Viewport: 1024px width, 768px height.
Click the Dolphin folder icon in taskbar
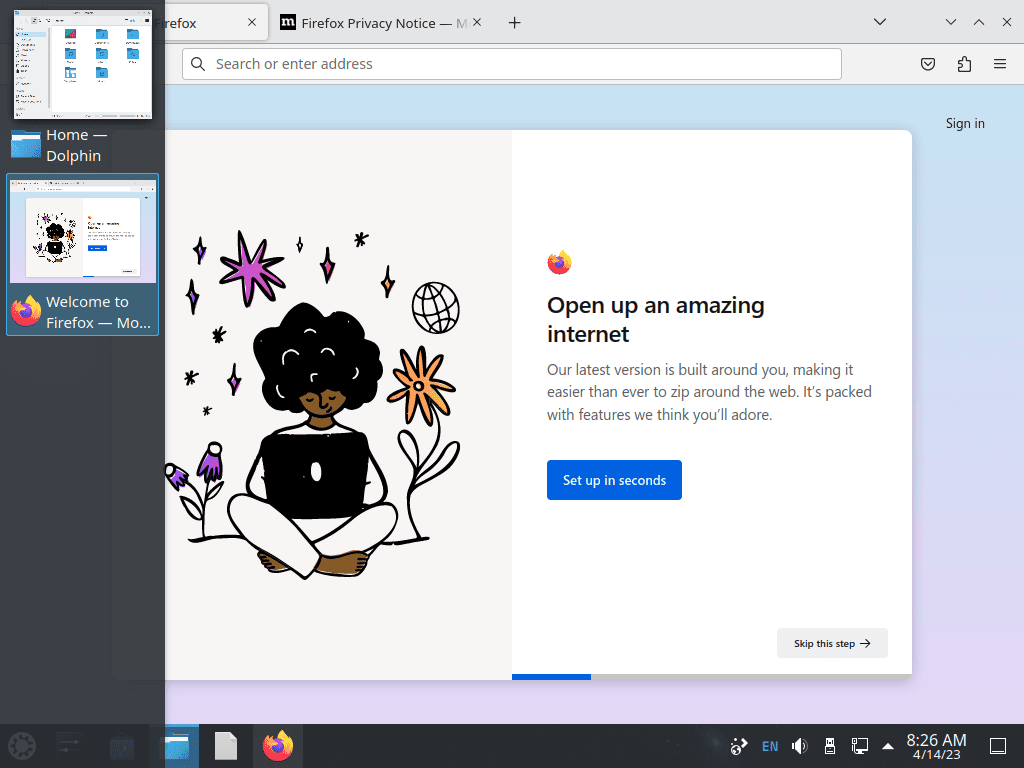pos(176,746)
